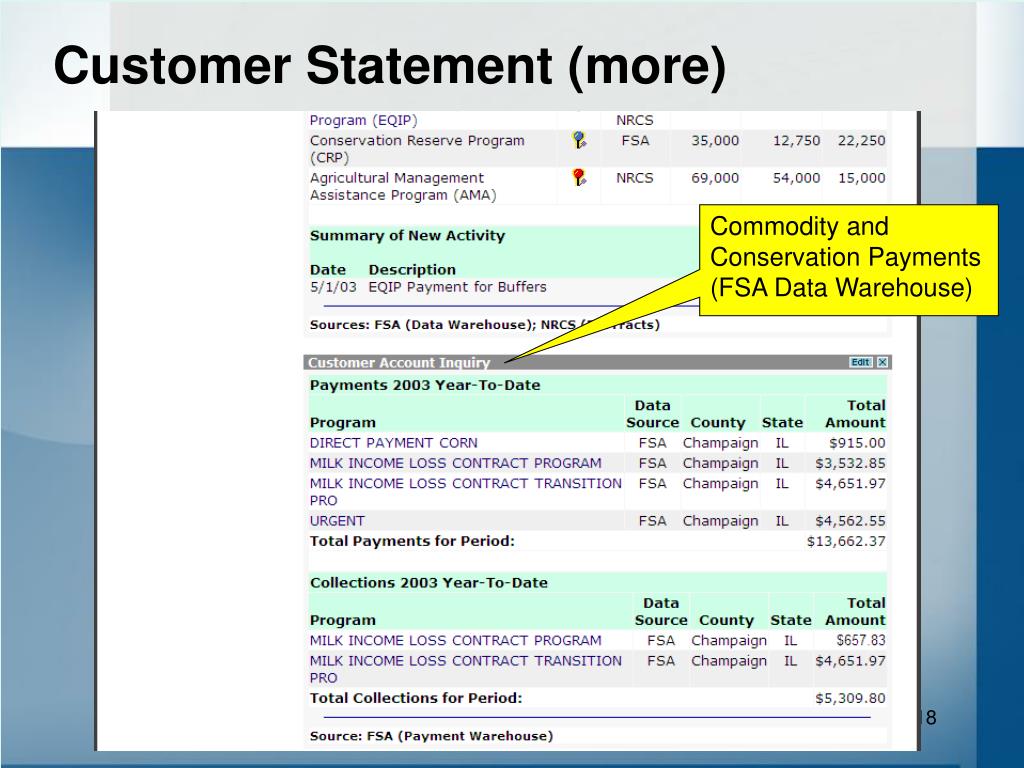Select the $657.83 collection amount

(861, 641)
